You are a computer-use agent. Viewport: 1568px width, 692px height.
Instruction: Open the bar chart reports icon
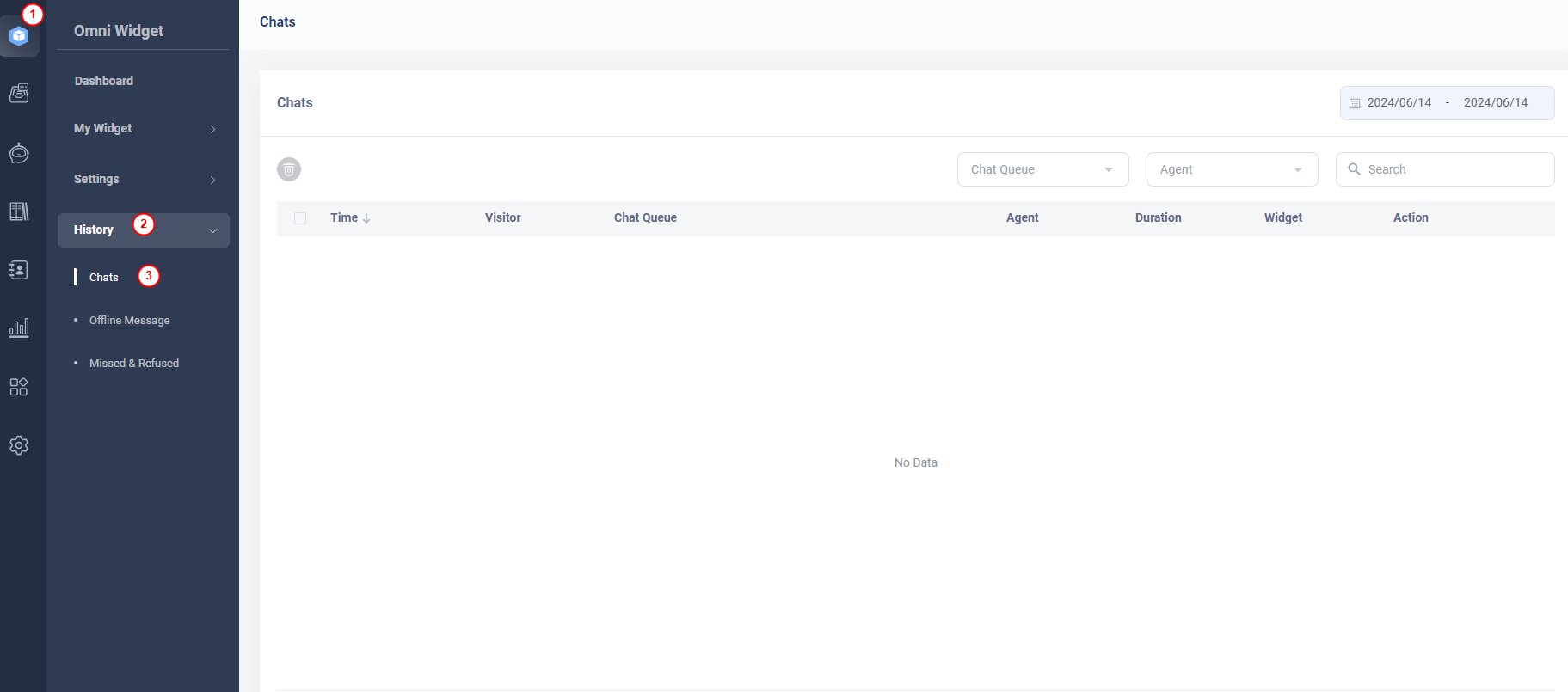click(x=19, y=328)
